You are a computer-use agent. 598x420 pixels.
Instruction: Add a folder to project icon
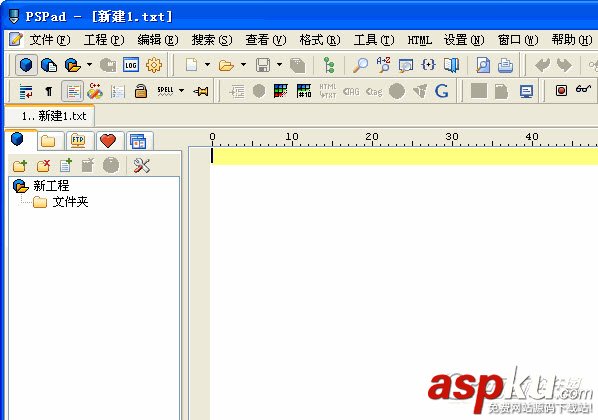coord(19,166)
